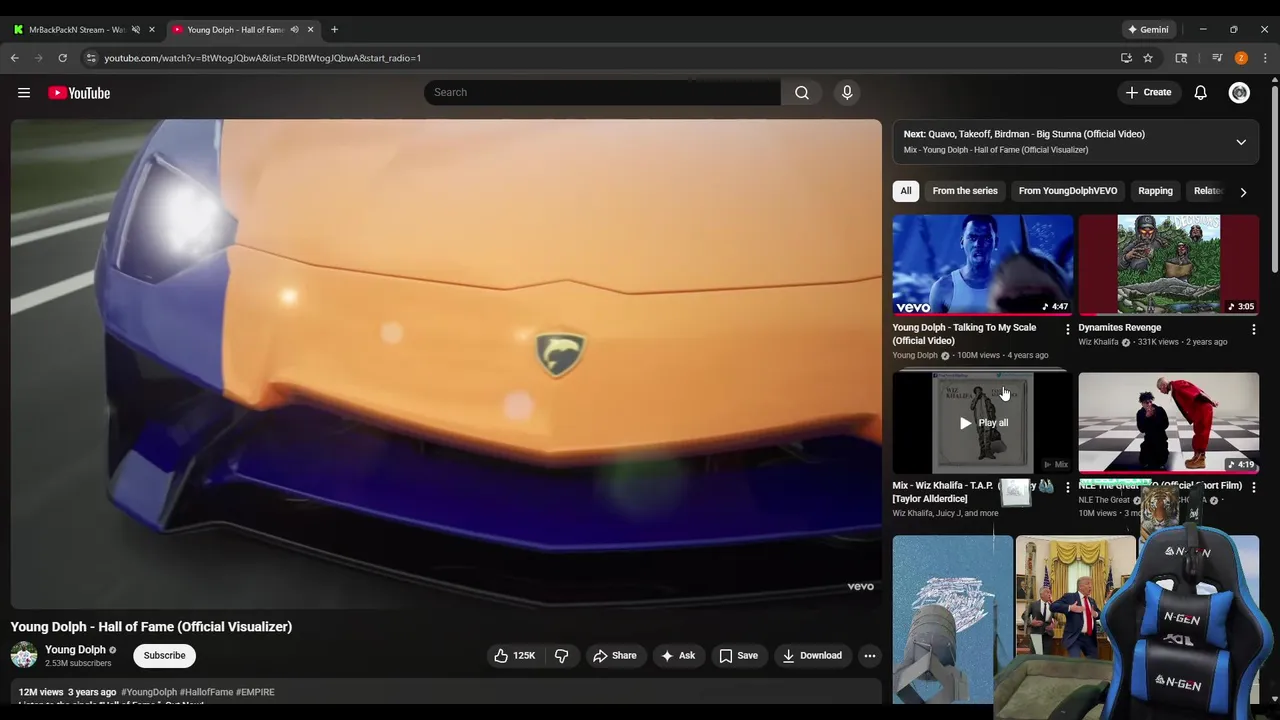1280x720 pixels.
Task: Expand the Next up mix playlist panel
Action: coord(1241,142)
